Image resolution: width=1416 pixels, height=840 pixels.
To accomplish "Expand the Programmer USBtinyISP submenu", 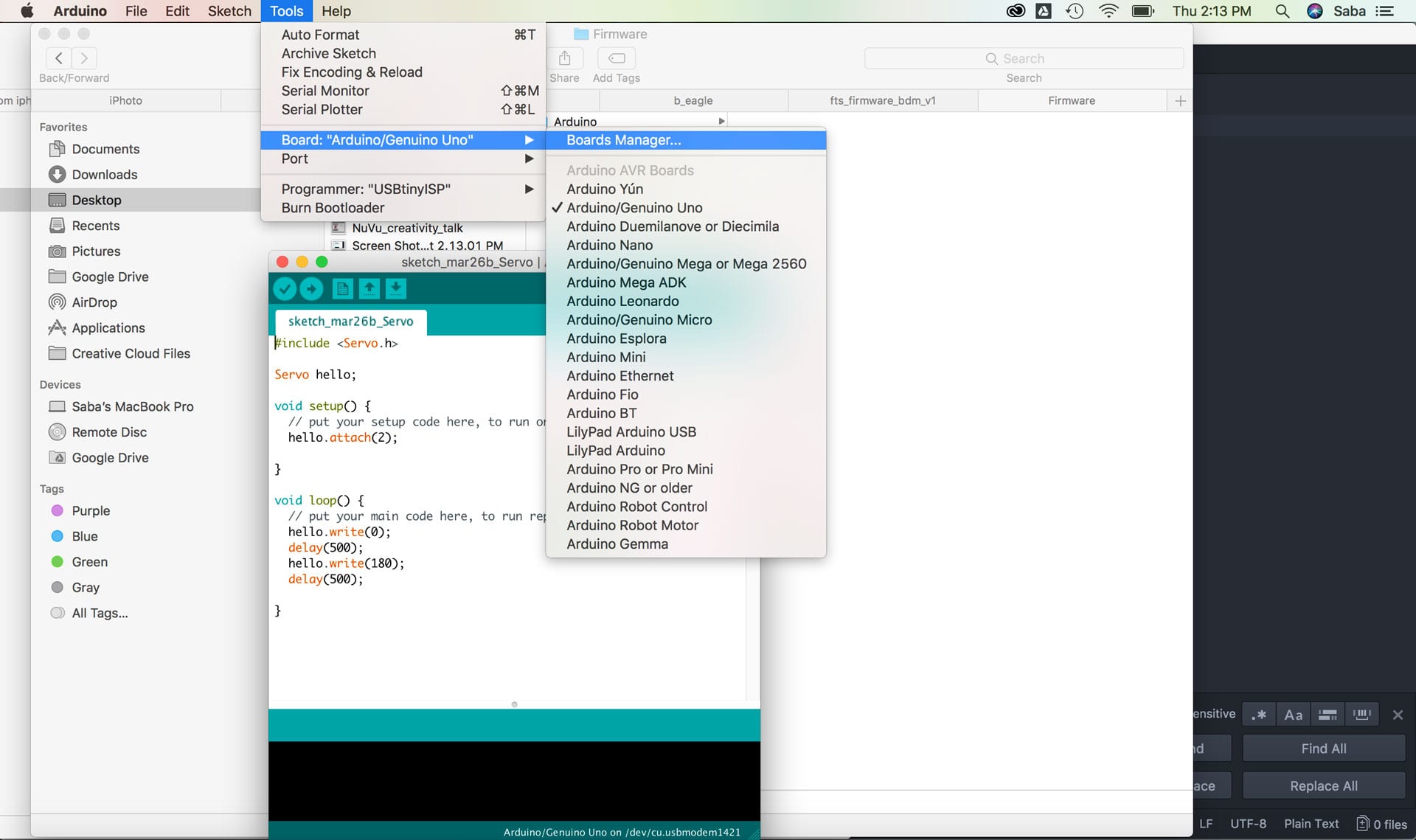I will [403, 189].
